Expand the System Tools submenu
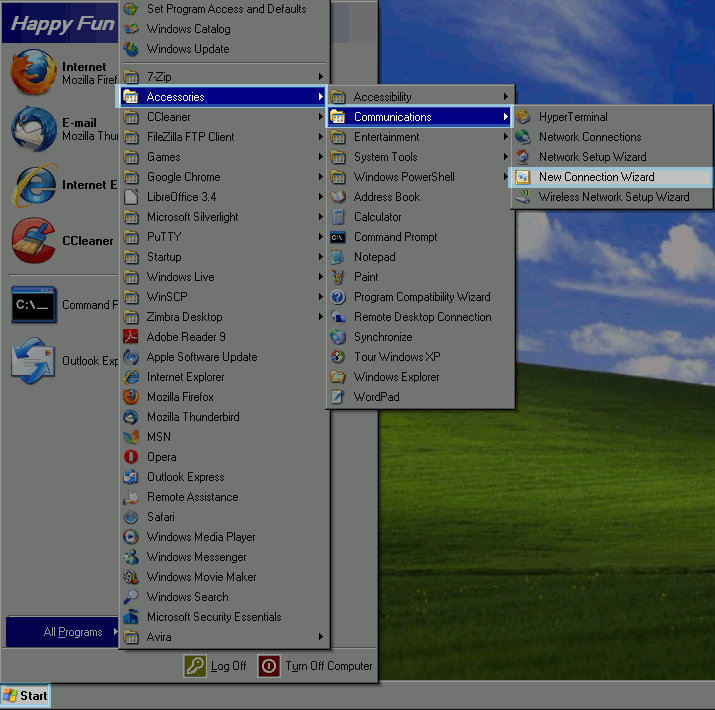The height and width of the screenshot is (710, 715). coord(385,157)
